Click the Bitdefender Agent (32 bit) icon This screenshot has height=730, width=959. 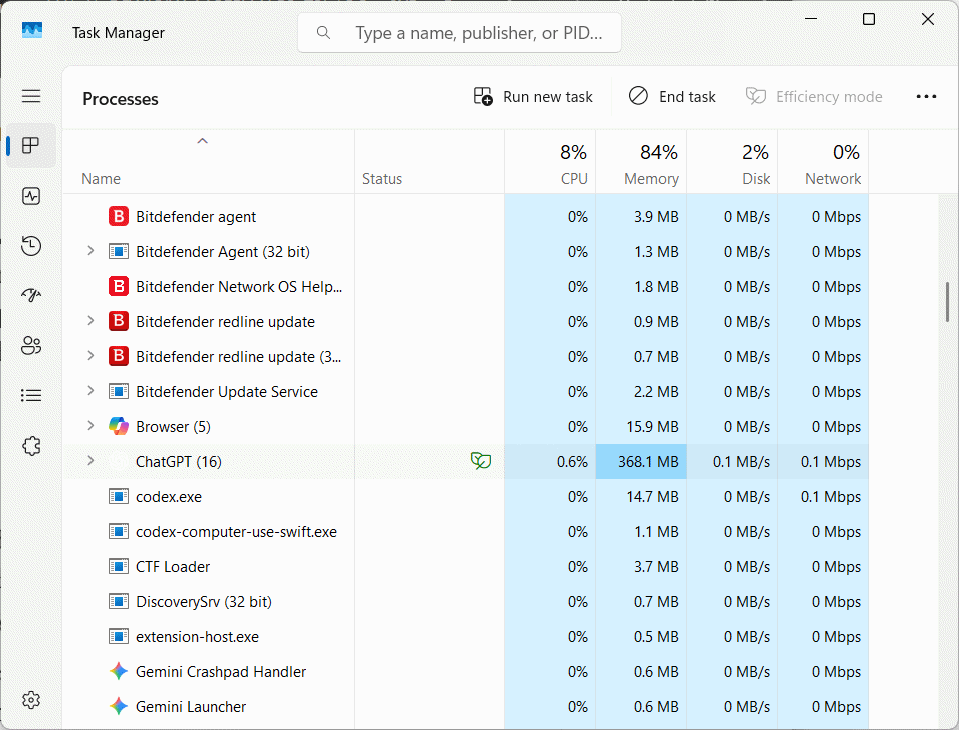[x=119, y=251]
